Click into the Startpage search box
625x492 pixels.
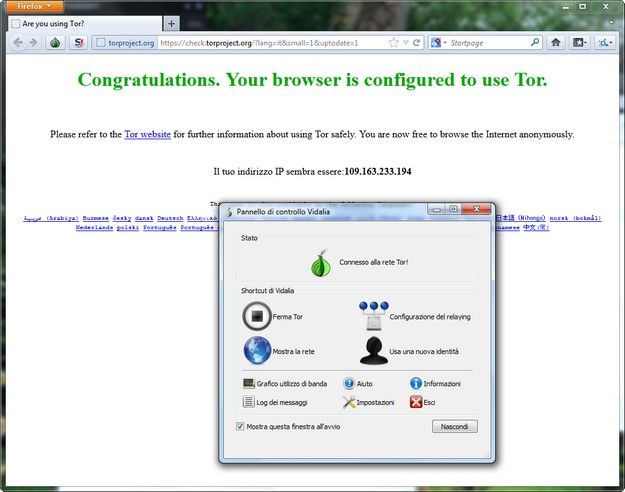[x=489, y=43]
